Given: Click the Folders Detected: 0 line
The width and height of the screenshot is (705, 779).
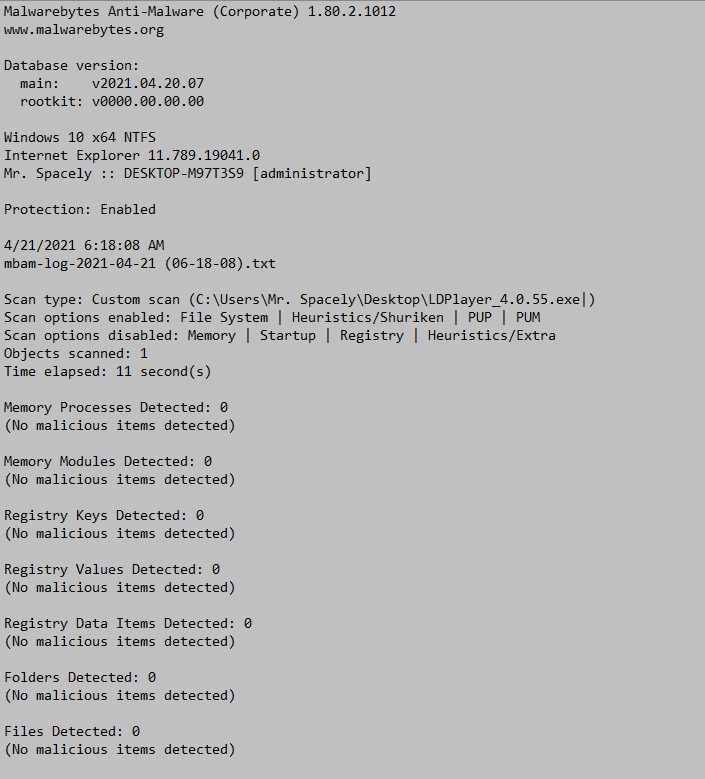Looking at the screenshot, I should pos(80,678).
